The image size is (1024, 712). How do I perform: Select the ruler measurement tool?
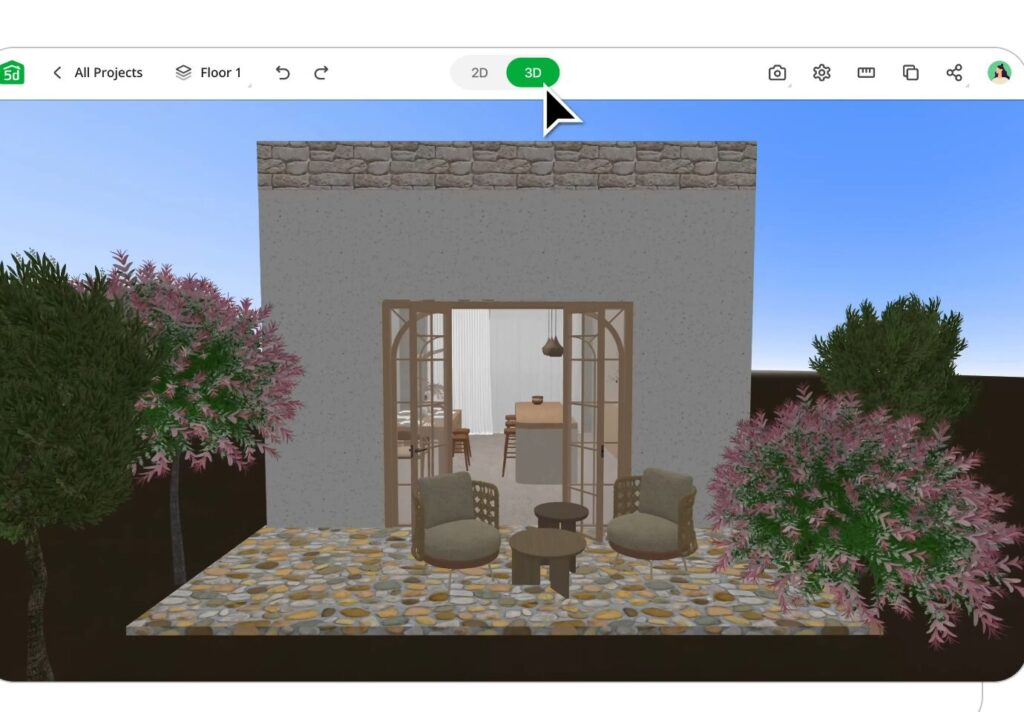coord(865,72)
